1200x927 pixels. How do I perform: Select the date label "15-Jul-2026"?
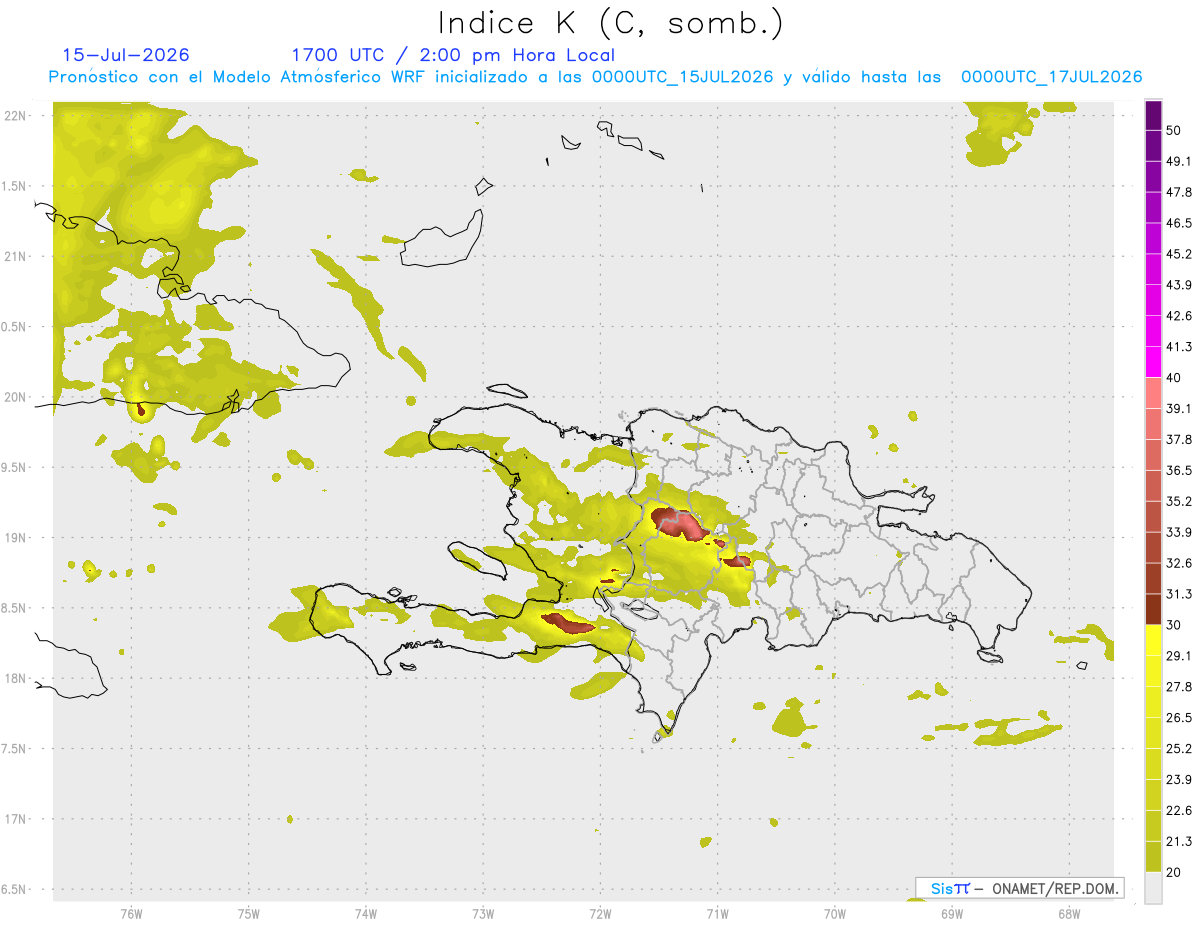[x=126, y=55]
